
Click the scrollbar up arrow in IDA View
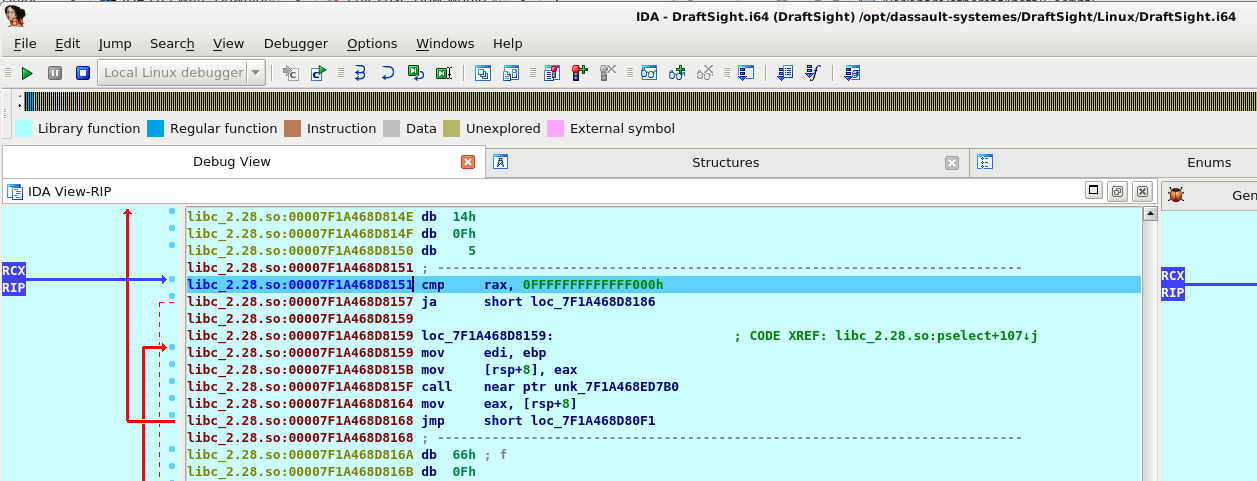[1150, 214]
